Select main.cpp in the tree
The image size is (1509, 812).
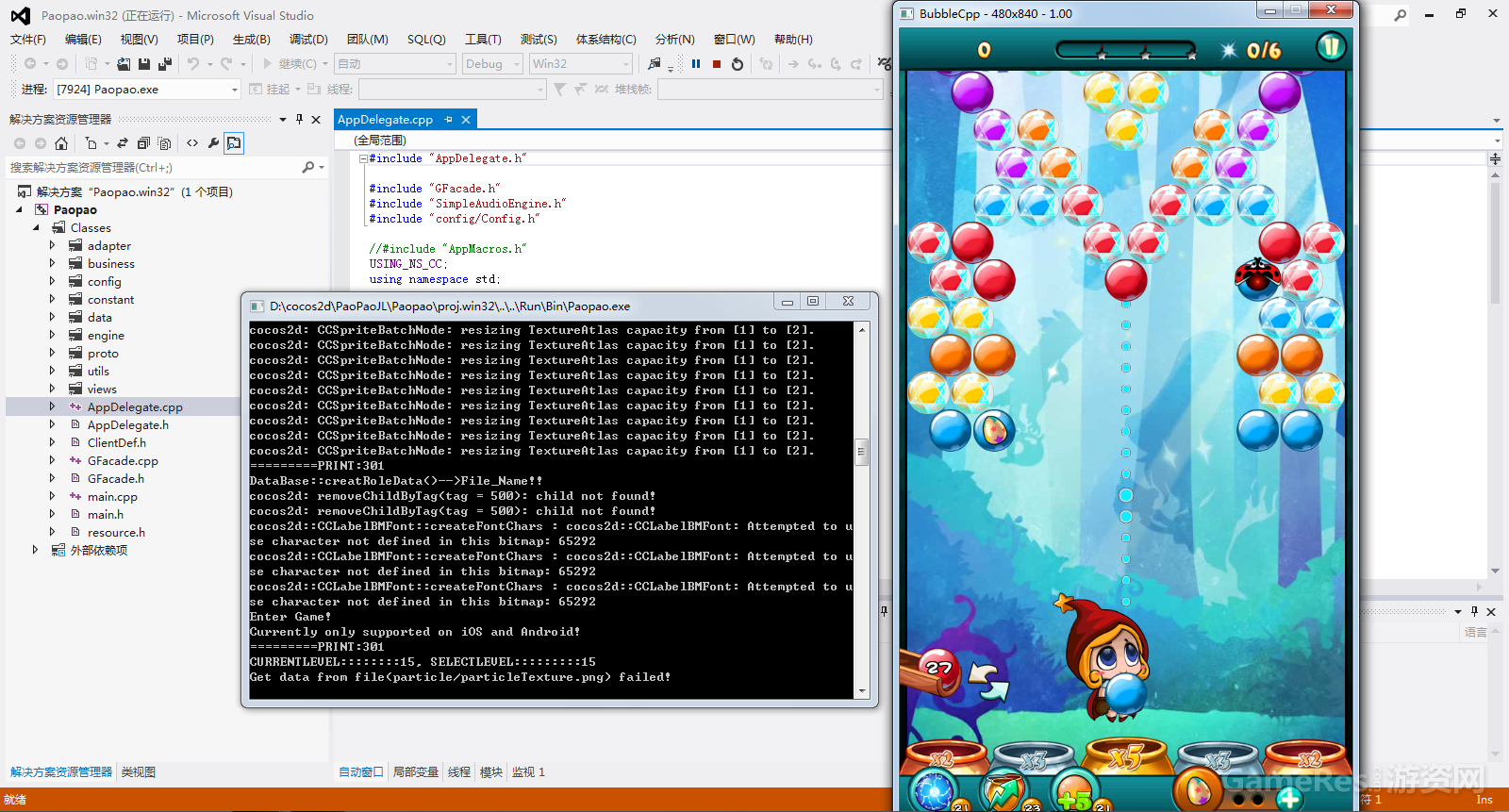point(112,496)
